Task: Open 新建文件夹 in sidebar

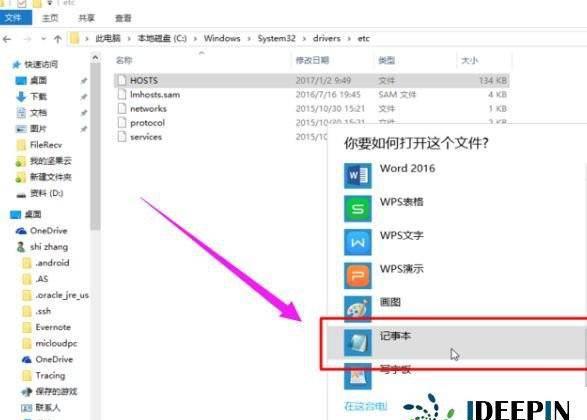Action: [x=51, y=177]
